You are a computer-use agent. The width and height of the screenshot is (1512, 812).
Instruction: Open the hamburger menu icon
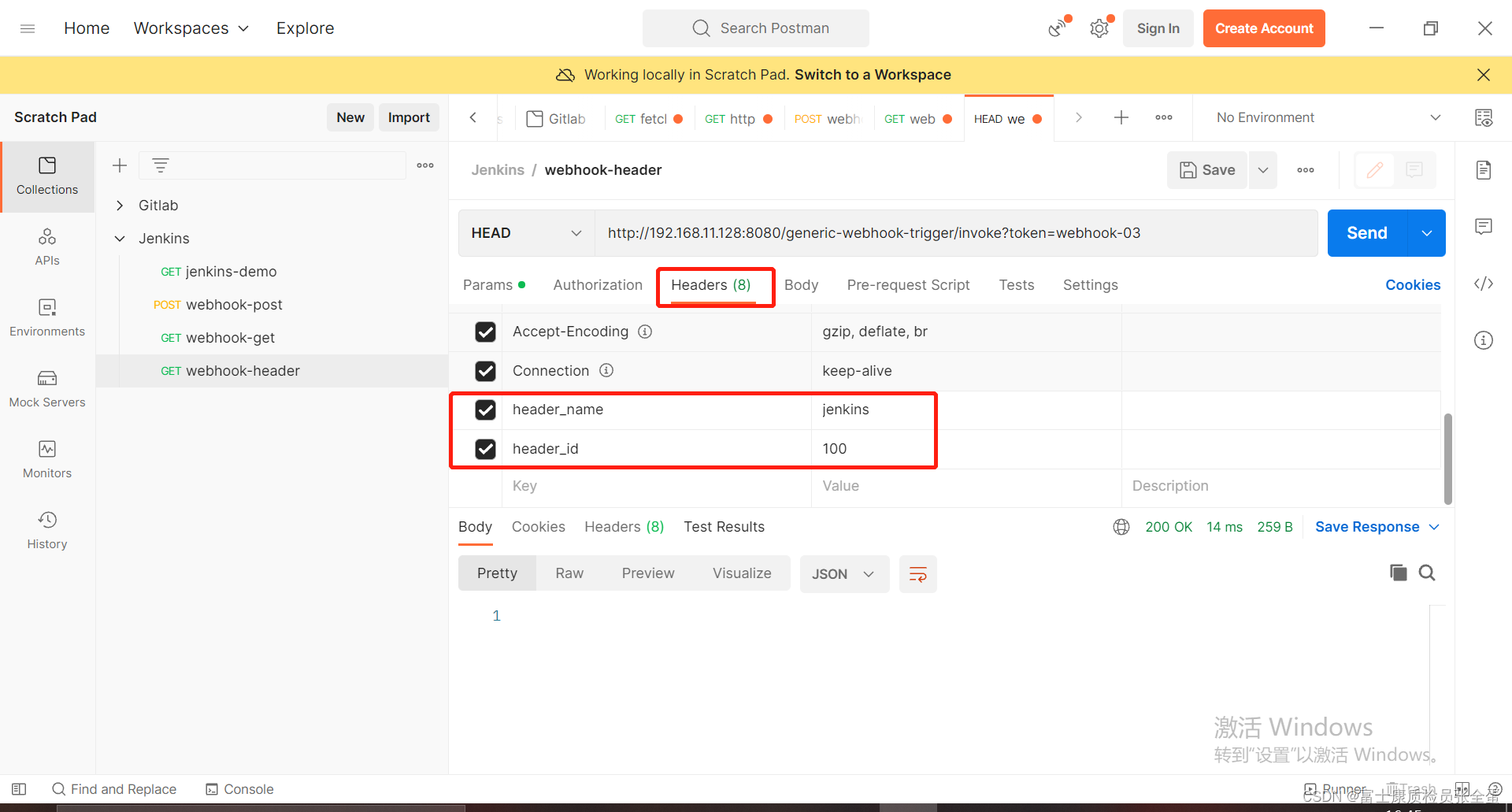[x=28, y=28]
